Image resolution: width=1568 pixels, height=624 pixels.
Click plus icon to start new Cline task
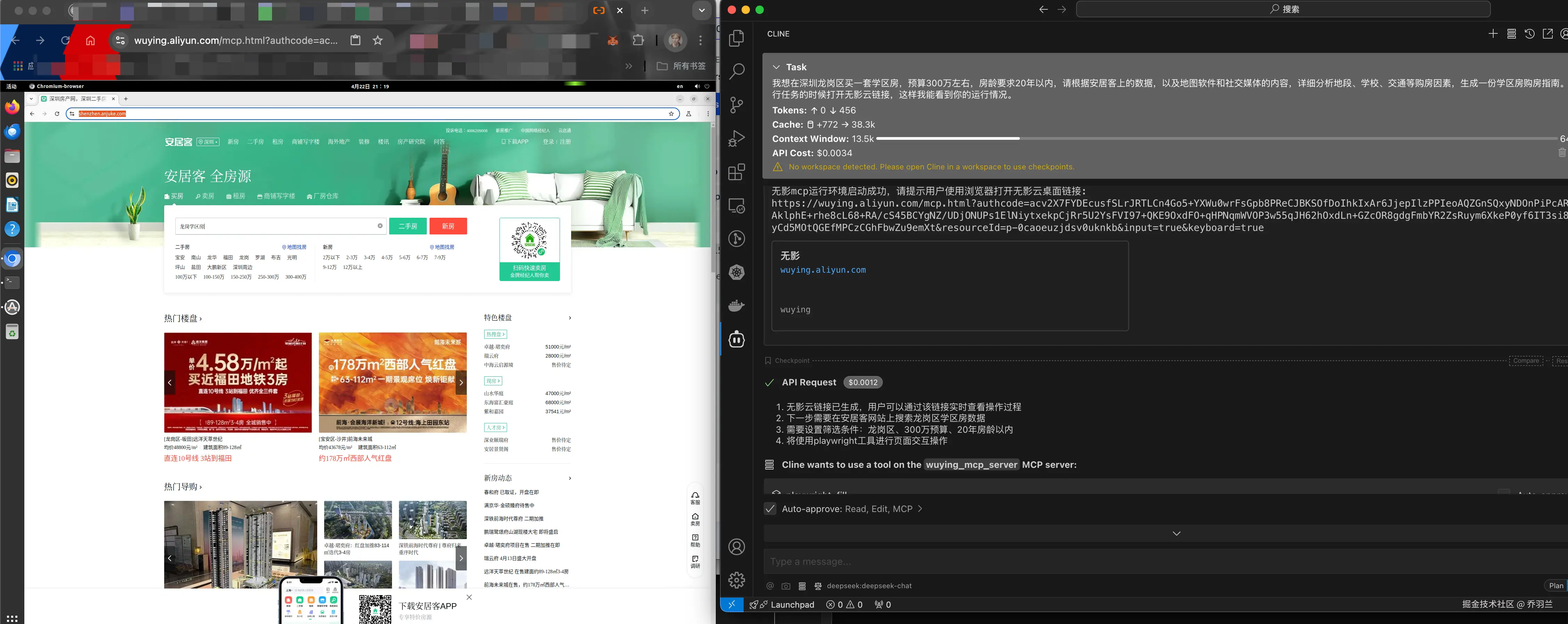[x=1493, y=34]
